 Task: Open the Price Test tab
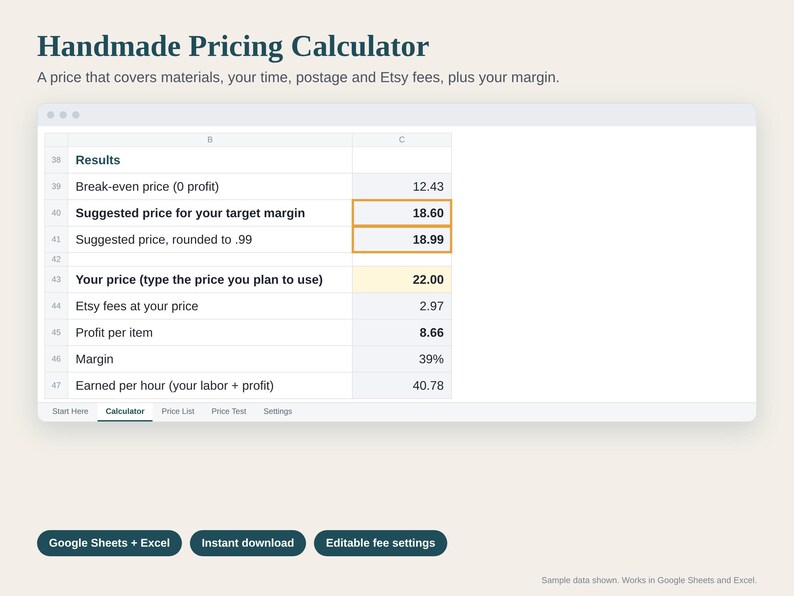(229, 411)
